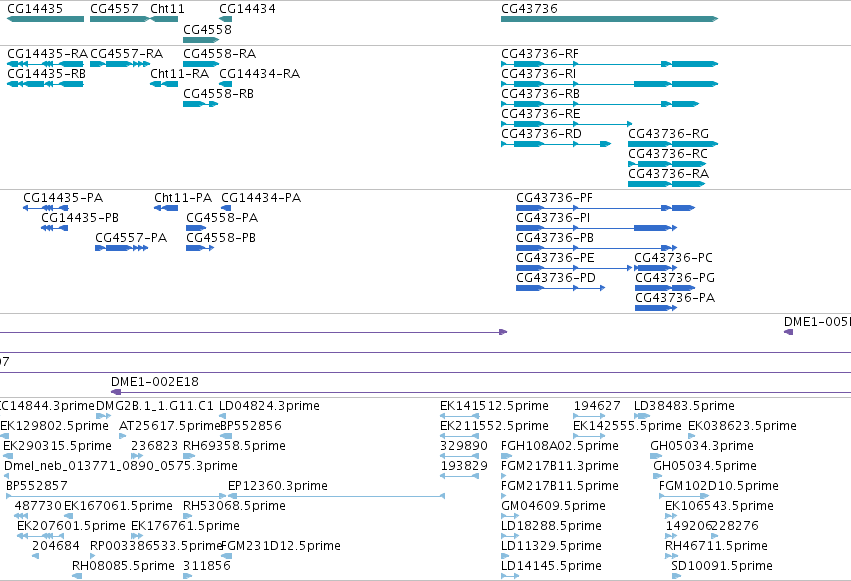This screenshot has width=851, height=581.
Task: Select transcript CG43736-RG
Action: (x=673, y=144)
